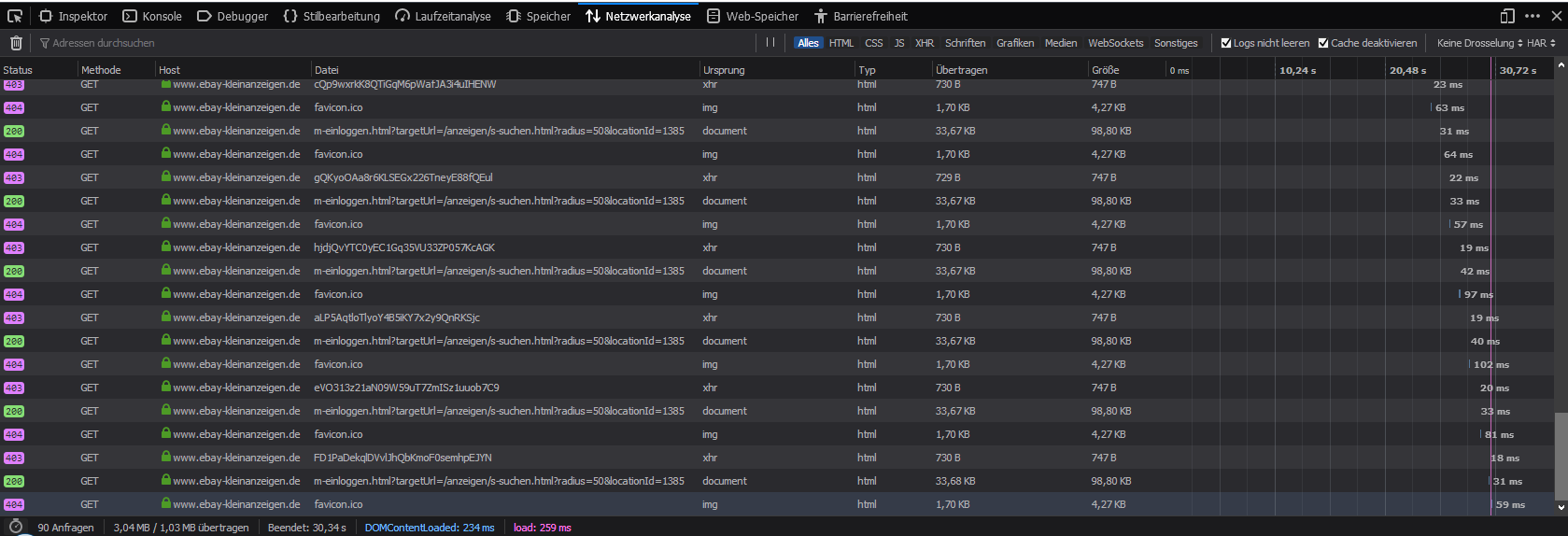Click lock icon in gQKyoOAa8r6KLSEGx226TneyE88fQEul row
Image resolution: width=1568 pixels, height=536 pixels.
[x=166, y=176]
